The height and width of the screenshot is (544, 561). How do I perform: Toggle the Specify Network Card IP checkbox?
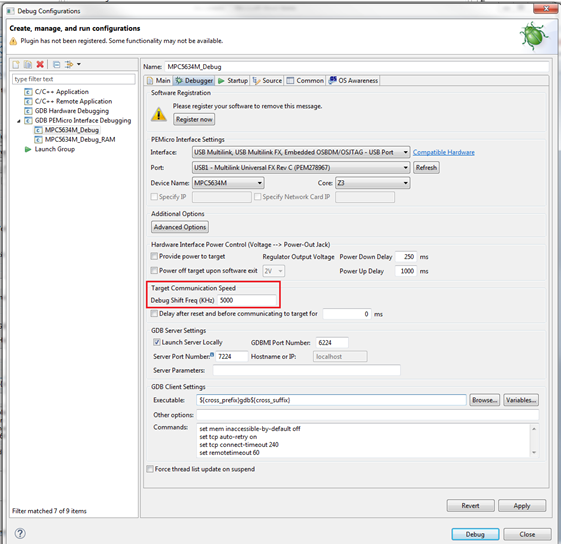click(258, 197)
